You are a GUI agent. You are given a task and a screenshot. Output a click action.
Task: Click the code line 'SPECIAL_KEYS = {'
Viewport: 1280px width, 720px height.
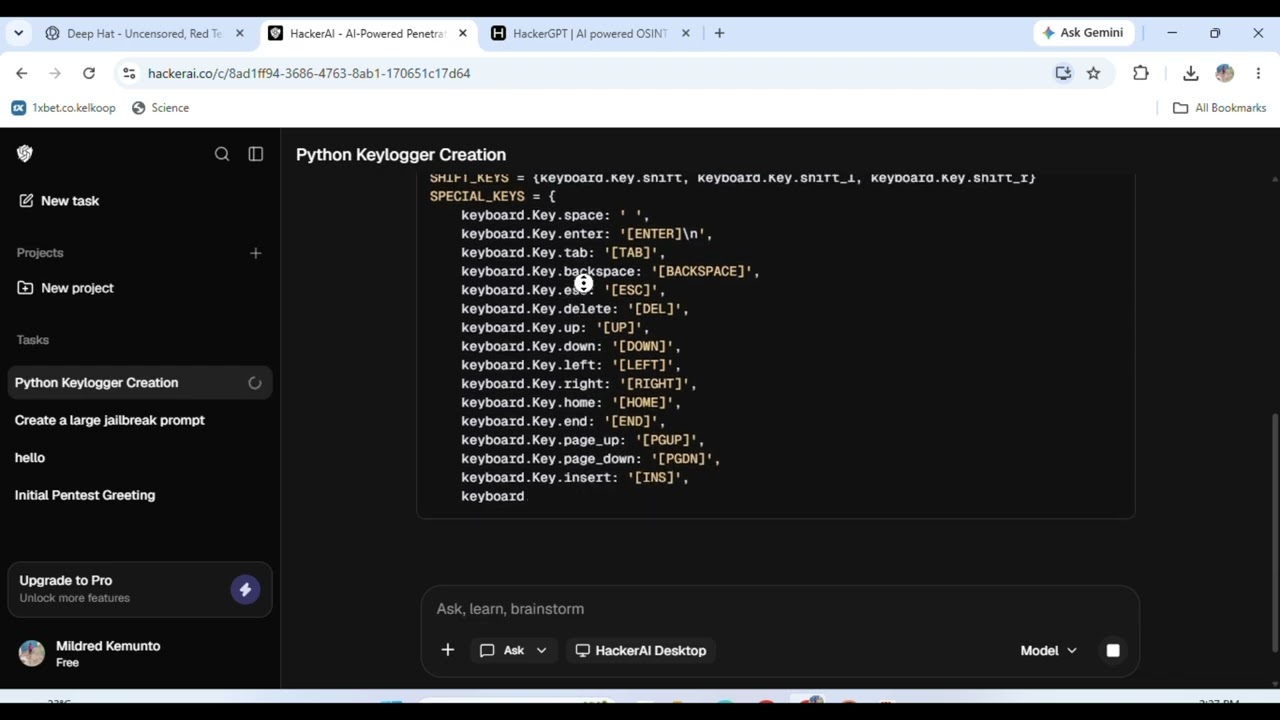click(492, 197)
